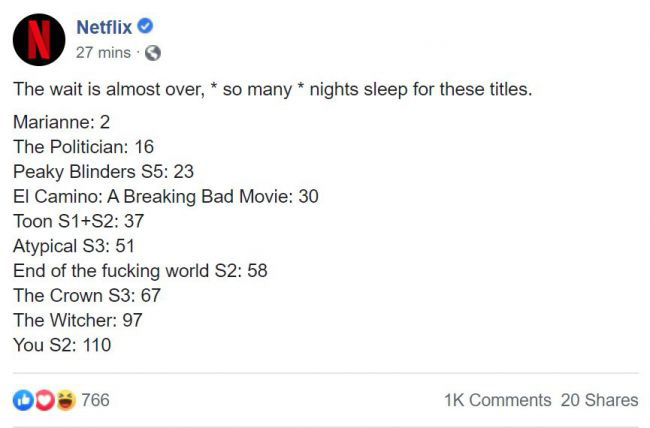Click the post intro sentence text

click(x=272, y=90)
